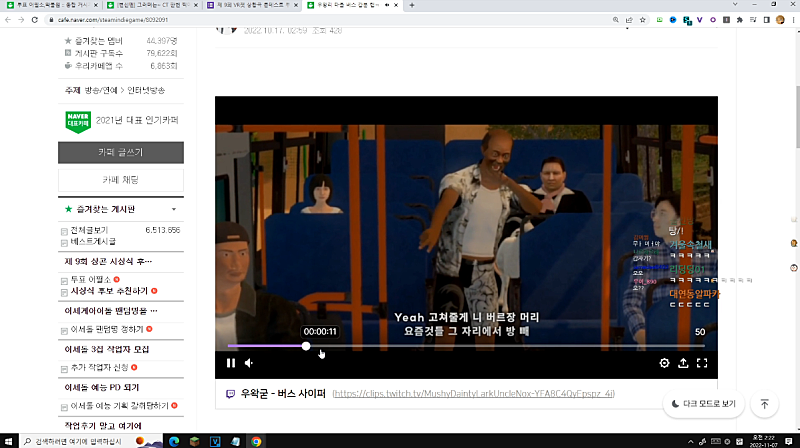This screenshot has height=448, width=800.
Task: Click the 방송/연예 topic link
Action: (x=101, y=90)
